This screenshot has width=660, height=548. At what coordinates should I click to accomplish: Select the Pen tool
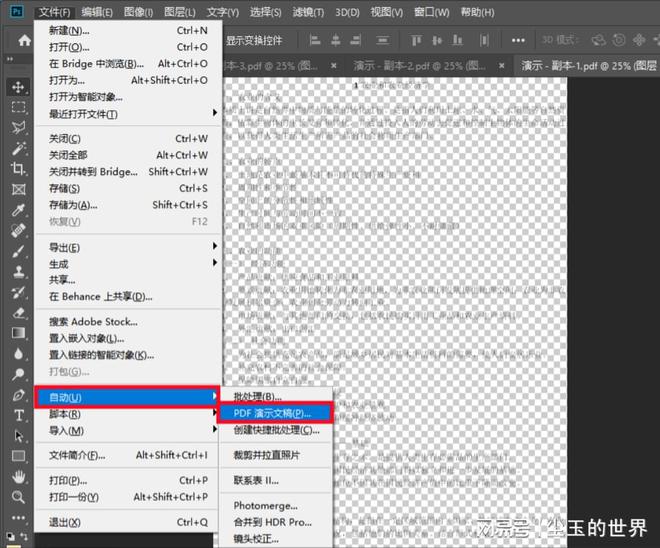[x=18, y=395]
